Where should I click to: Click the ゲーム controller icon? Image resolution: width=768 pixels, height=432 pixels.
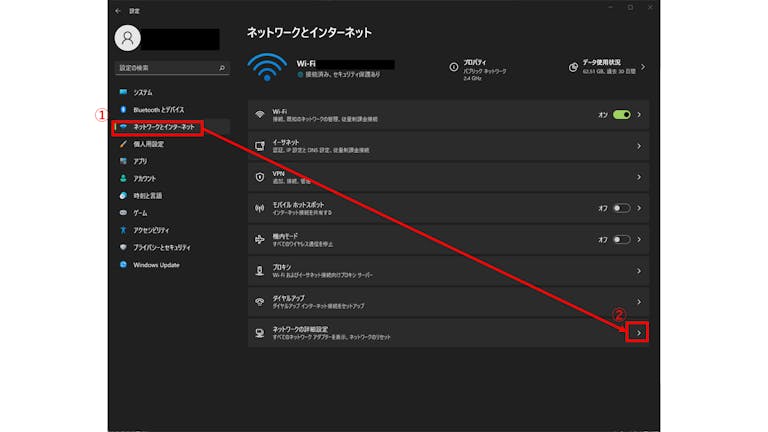click(x=123, y=213)
